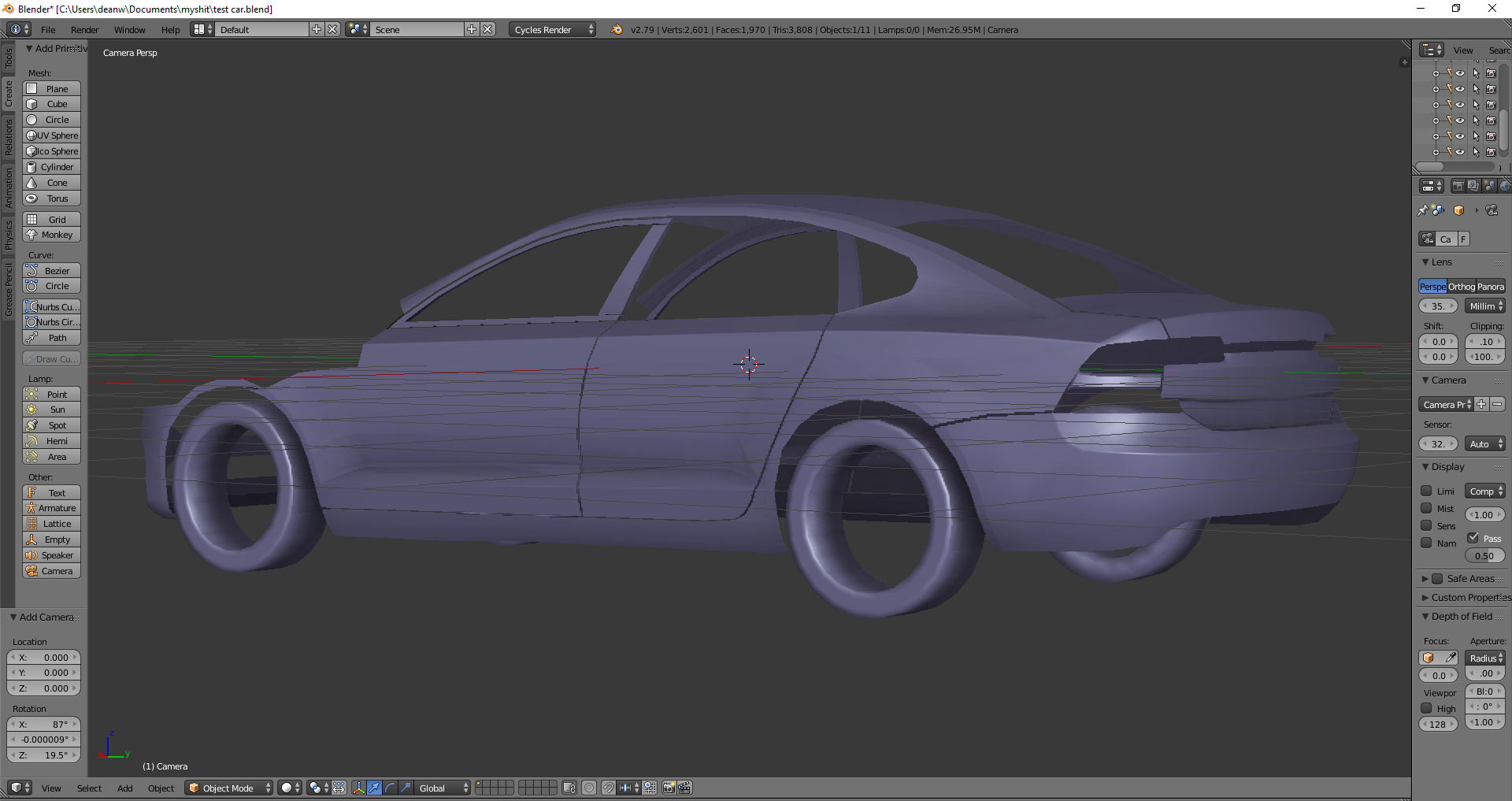This screenshot has height=801, width=1512.
Task: Select the Orthographic lens type button
Action: point(1461,287)
